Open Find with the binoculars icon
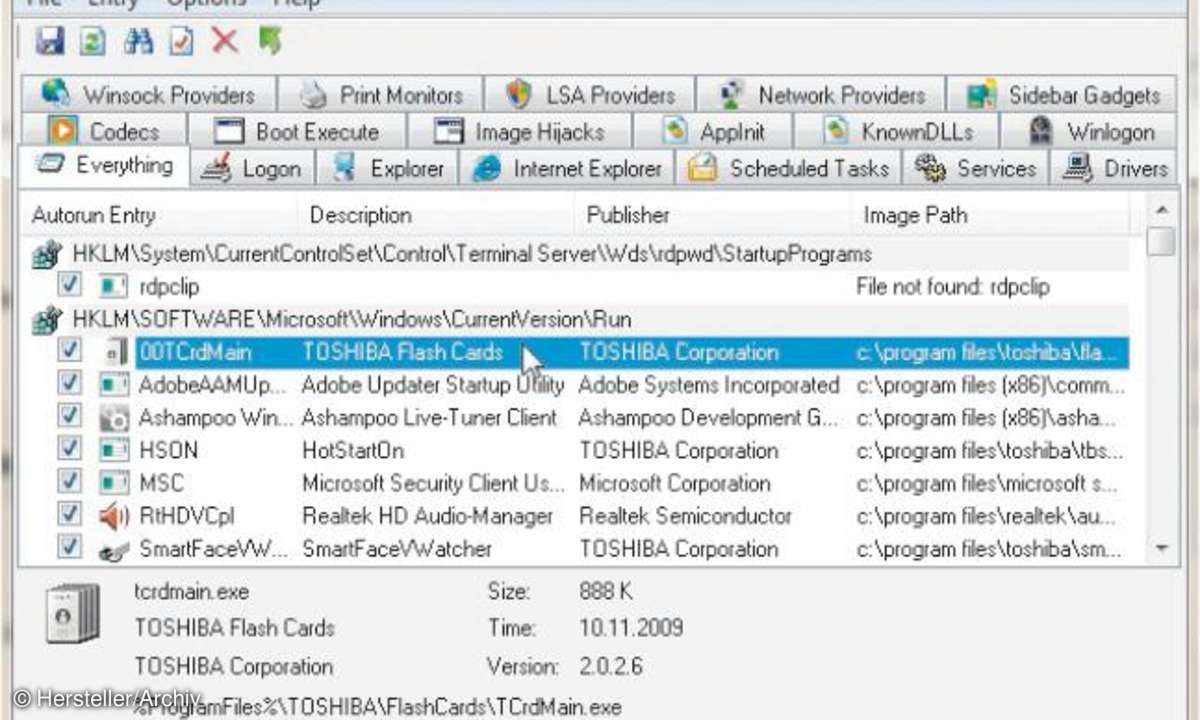This screenshot has height=720, width=1200. [x=137, y=41]
